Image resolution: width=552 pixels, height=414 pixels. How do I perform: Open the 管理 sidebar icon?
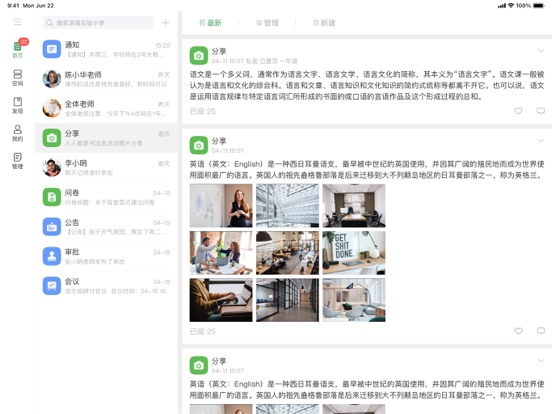tap(18, 161)
